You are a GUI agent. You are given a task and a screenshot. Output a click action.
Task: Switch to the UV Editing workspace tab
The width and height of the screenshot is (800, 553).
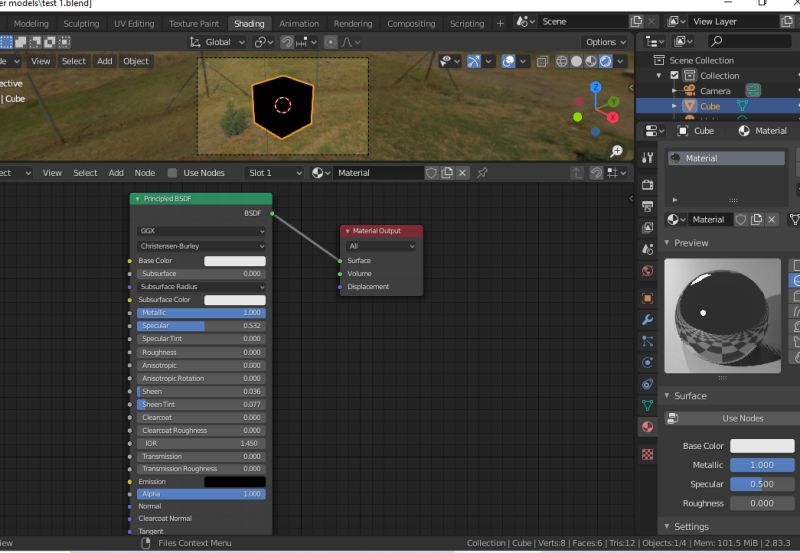click(x=134, y=23)
